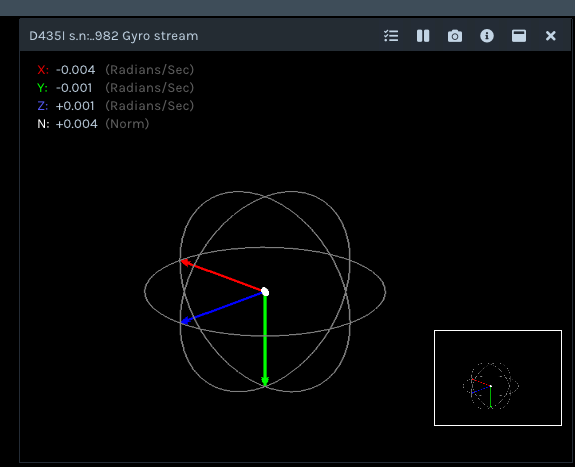Image resolution: width=575 pixels, height=467 pixels.
Task: Click the green 'Y:' axis label
Action: (43, 88)
